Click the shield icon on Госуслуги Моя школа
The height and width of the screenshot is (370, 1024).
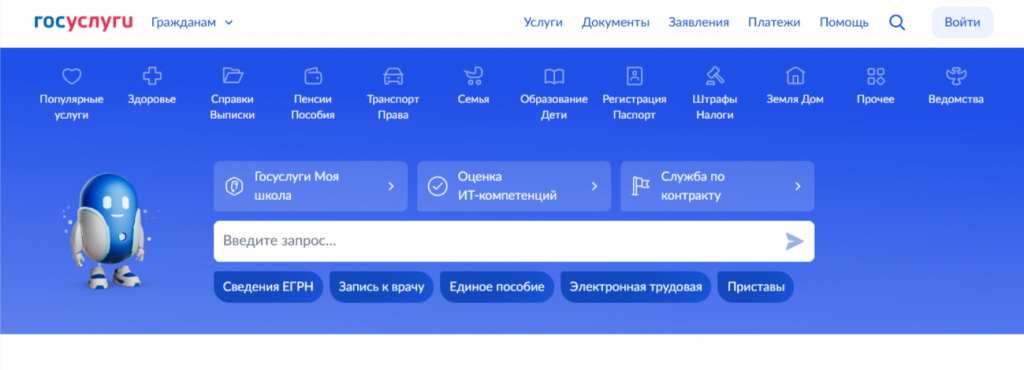234,186
